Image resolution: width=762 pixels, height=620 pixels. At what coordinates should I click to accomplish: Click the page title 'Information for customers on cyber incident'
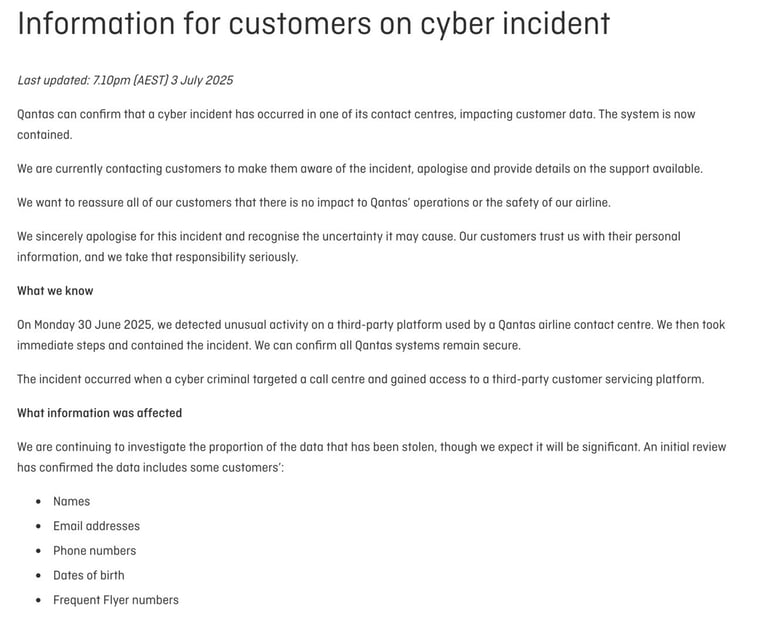pyautogui.click(x=313, y=23)
